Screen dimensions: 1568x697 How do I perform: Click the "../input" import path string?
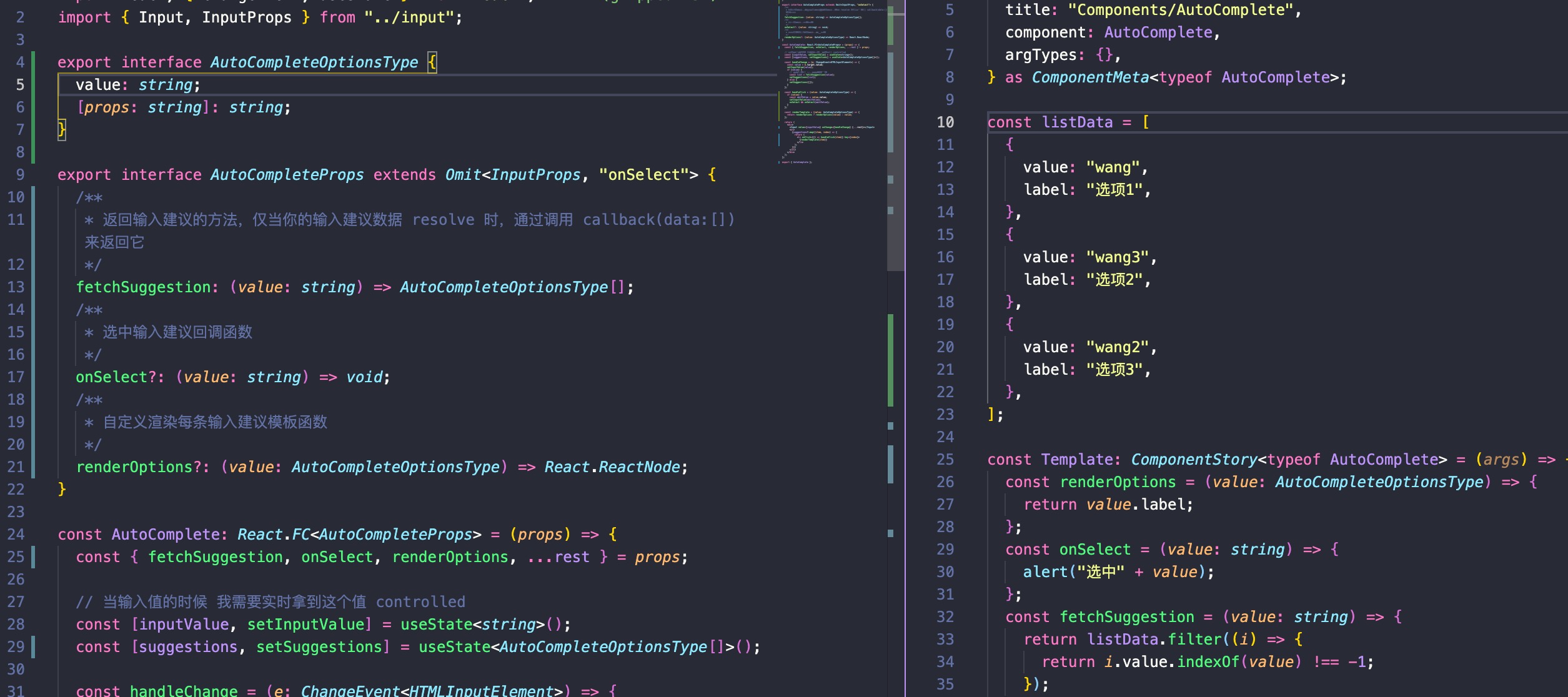409,17
